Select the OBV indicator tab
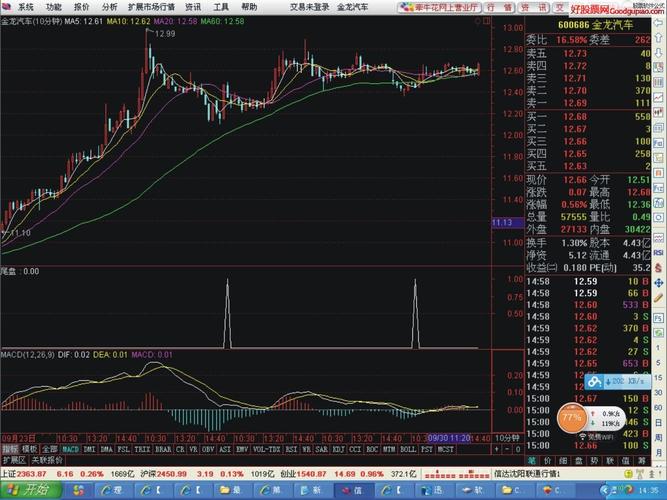The width and height of the screenshot is (667, 500). 208,449
